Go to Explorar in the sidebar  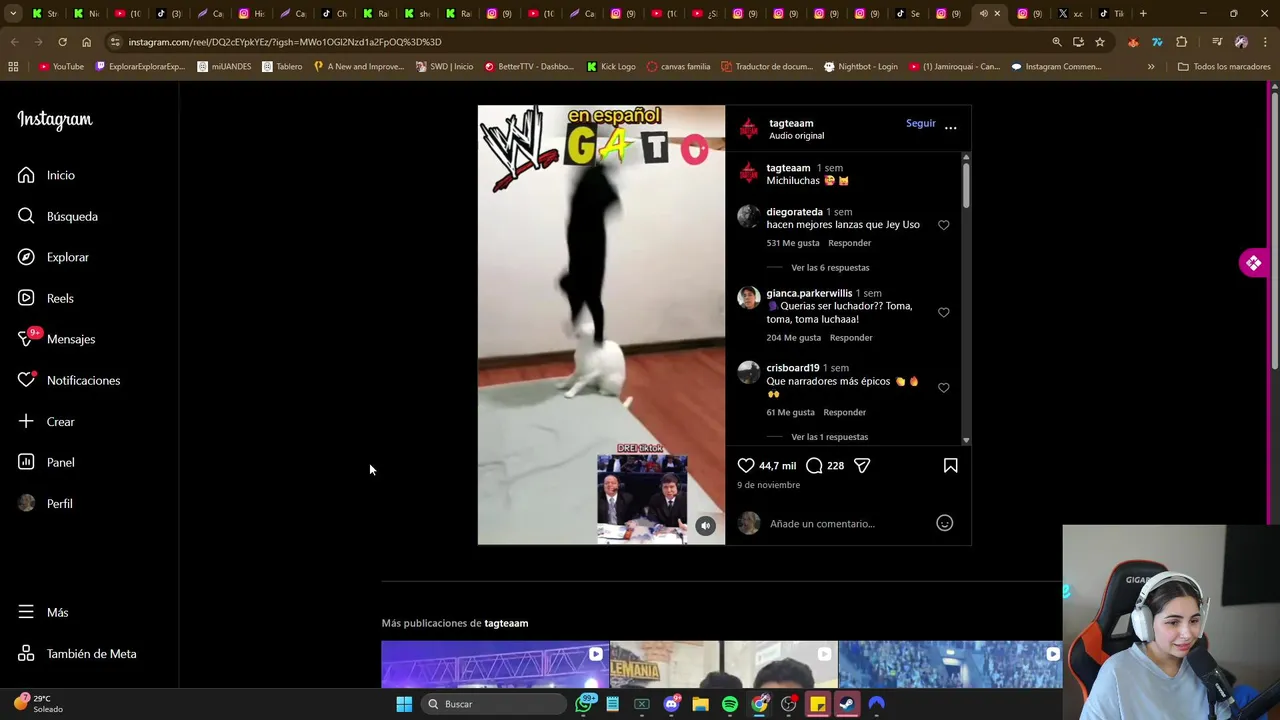click(x=54, y=257)
